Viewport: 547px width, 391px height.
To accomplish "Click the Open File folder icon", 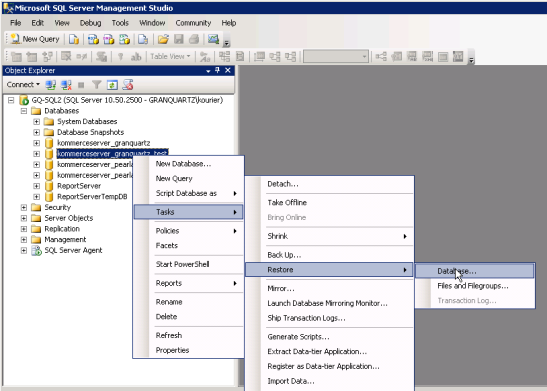I will click(163, 39).
